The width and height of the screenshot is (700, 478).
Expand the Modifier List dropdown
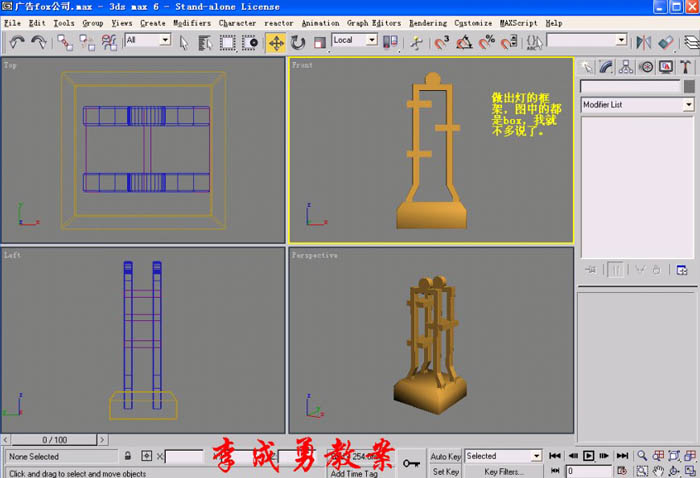(x=689, y=104)
